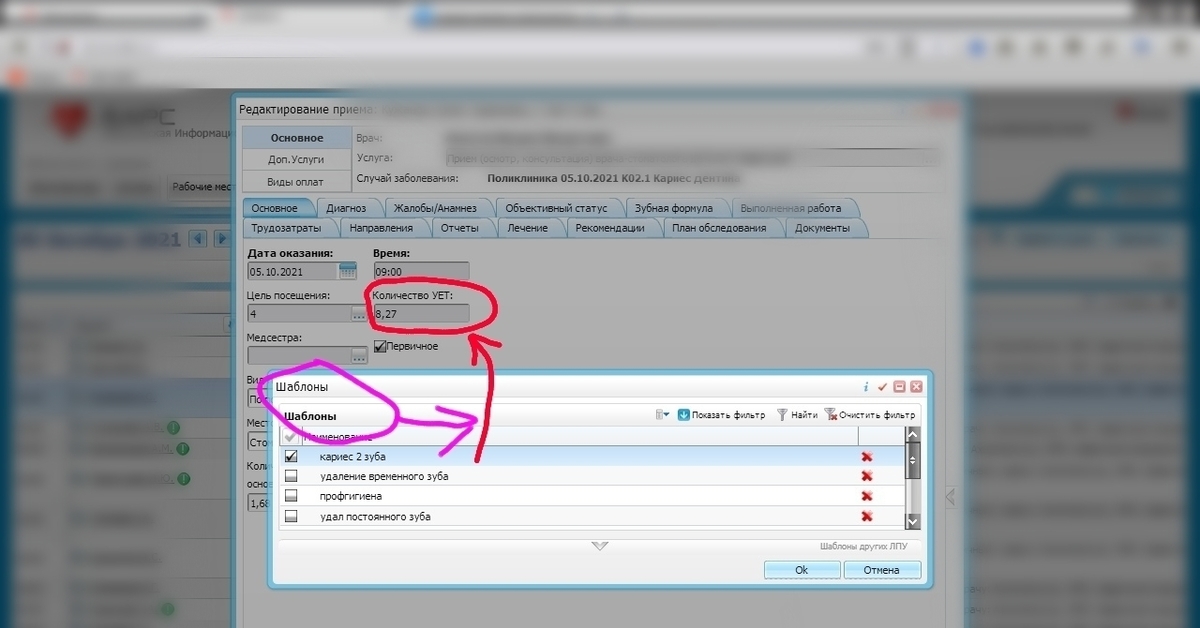Check the удаление временного зуба template
Image resolution: width=1200 pixels, height=628 pixels.
pyautogui.click(x=291, y=477)
